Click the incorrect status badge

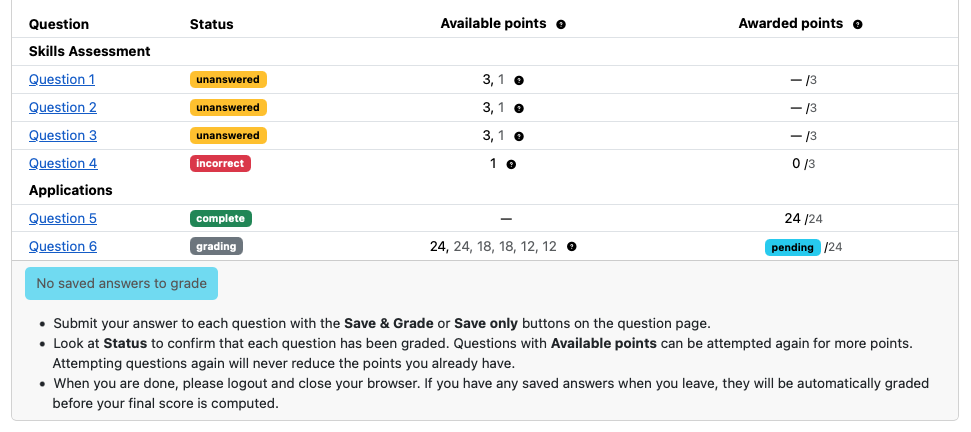pyautogui.click(x=220, y=163)
